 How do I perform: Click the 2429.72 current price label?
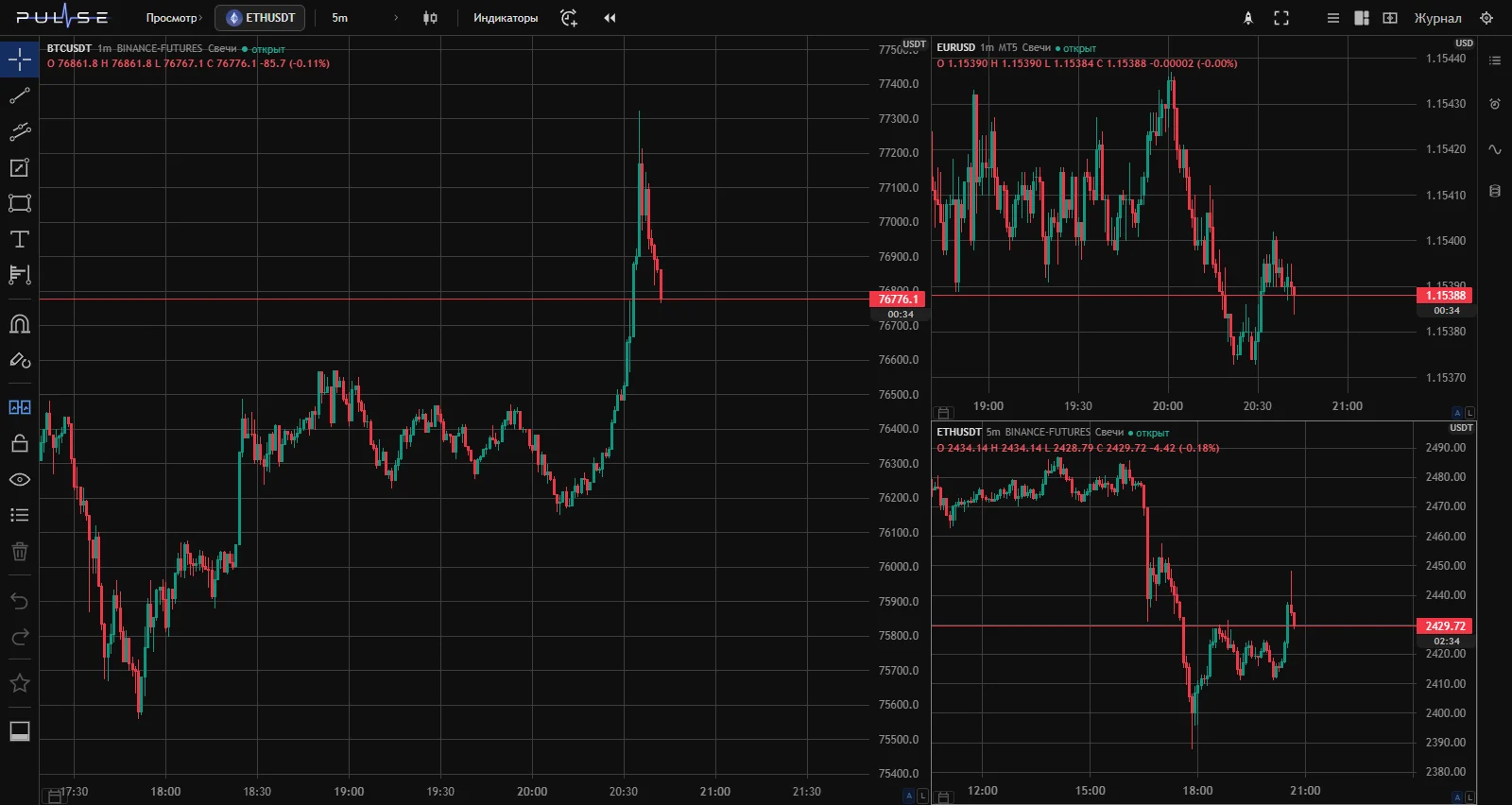[1445, 625]
